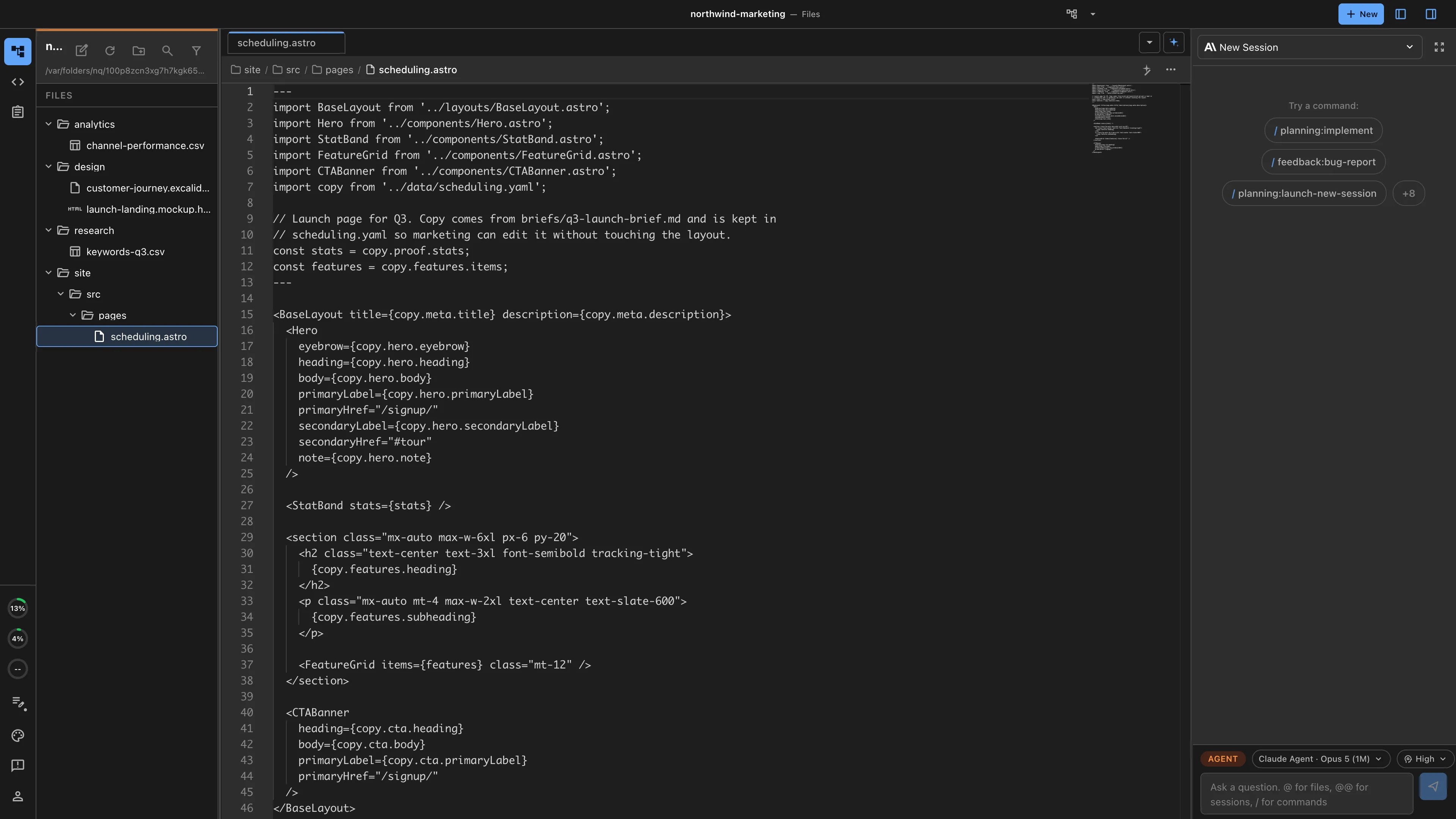The width and height of the screenshot is (1456, 819).
Task: Click the blue New button
Action: click(x=1360, y=14)
